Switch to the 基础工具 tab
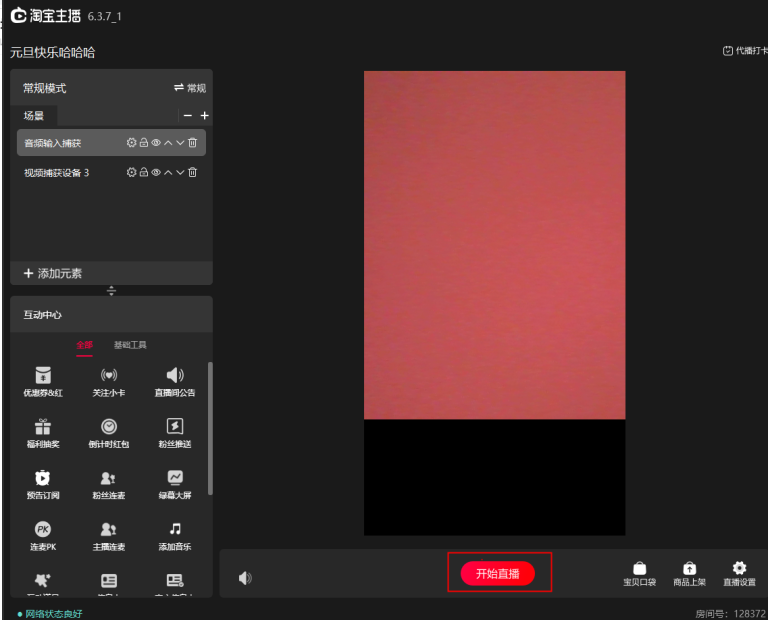The width and height of the screenshot is (768, 620). [x=130, y=345]
